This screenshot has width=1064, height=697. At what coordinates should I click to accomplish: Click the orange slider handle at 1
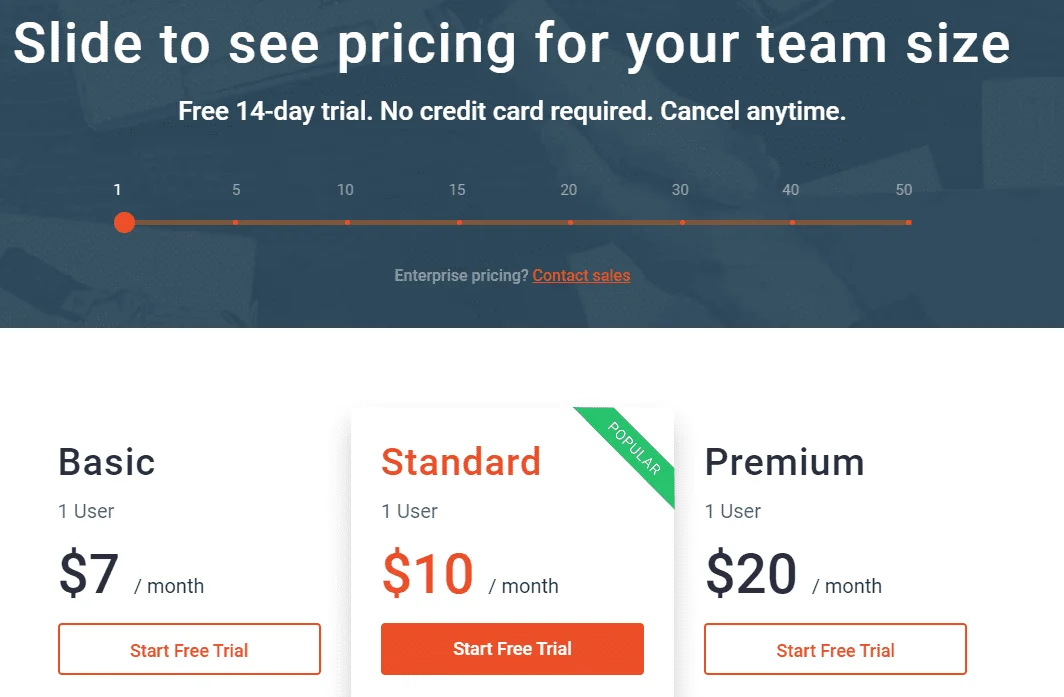pos(124,222)
